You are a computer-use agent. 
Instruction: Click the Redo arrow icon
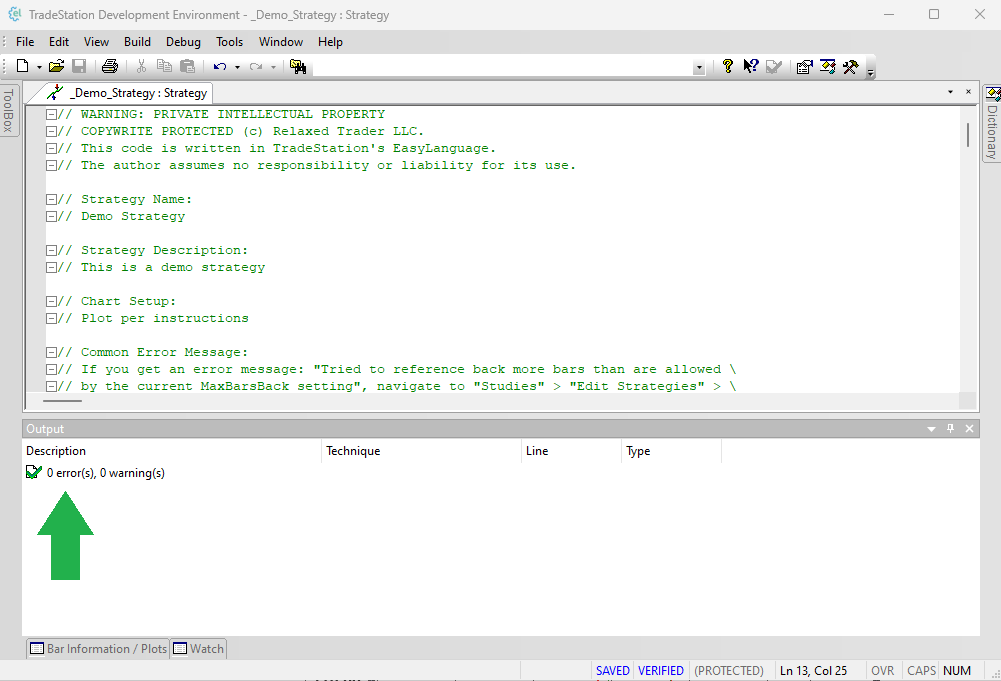256,66
